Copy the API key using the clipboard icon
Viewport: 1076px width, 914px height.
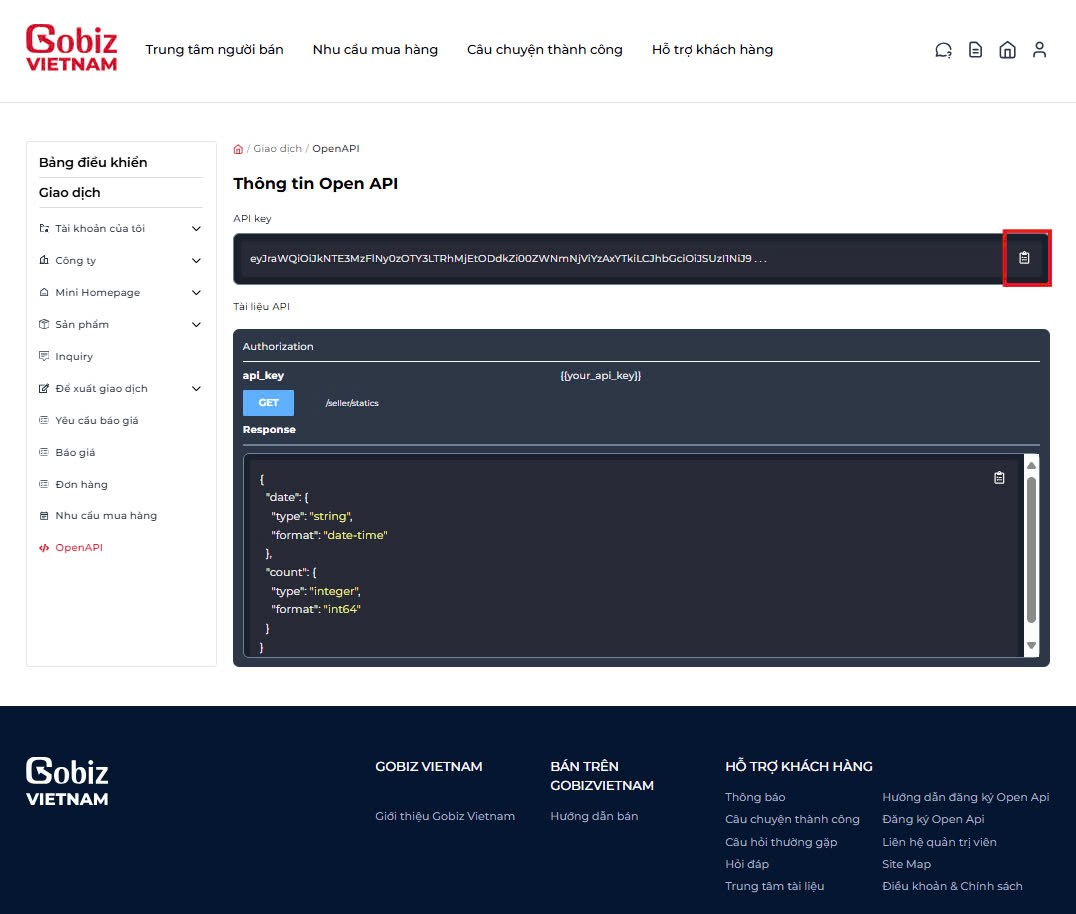1026,258
